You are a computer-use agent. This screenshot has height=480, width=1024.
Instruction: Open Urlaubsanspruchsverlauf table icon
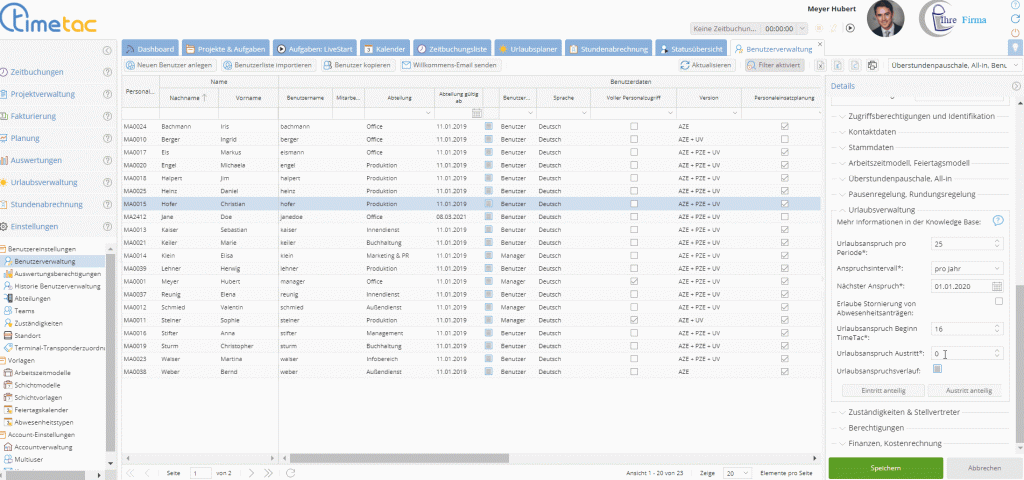(937, 369)
